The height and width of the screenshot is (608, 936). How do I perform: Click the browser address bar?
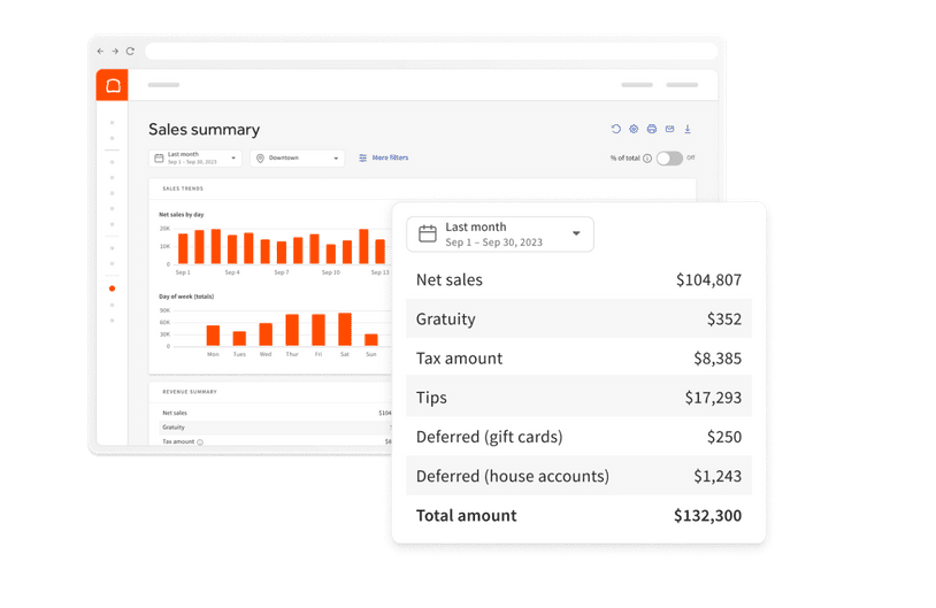pyautogui.click(x=431, y=51)
